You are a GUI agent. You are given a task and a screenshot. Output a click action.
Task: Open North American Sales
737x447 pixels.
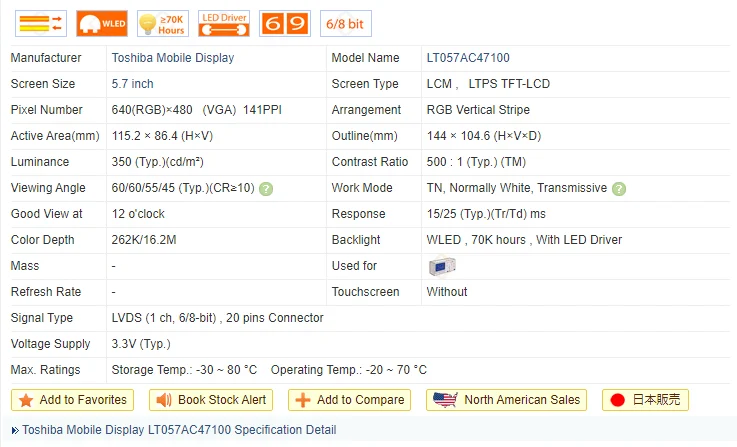[x=506, y=400]
